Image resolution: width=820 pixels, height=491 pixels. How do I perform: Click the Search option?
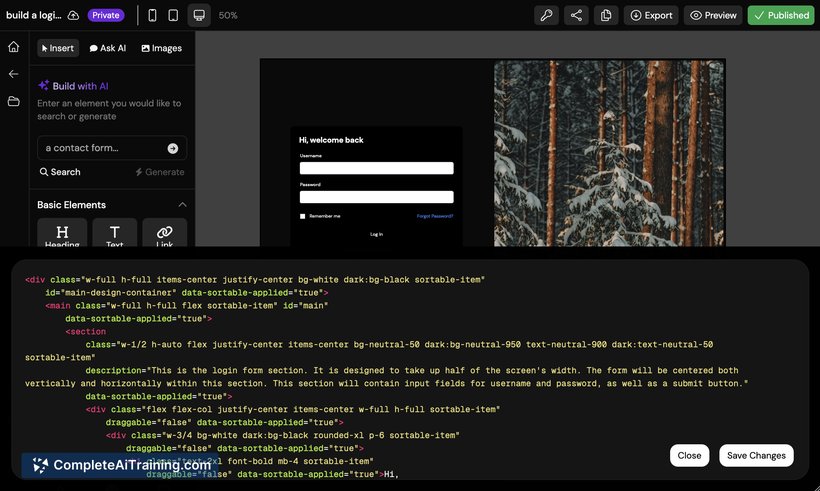point(60,172)
